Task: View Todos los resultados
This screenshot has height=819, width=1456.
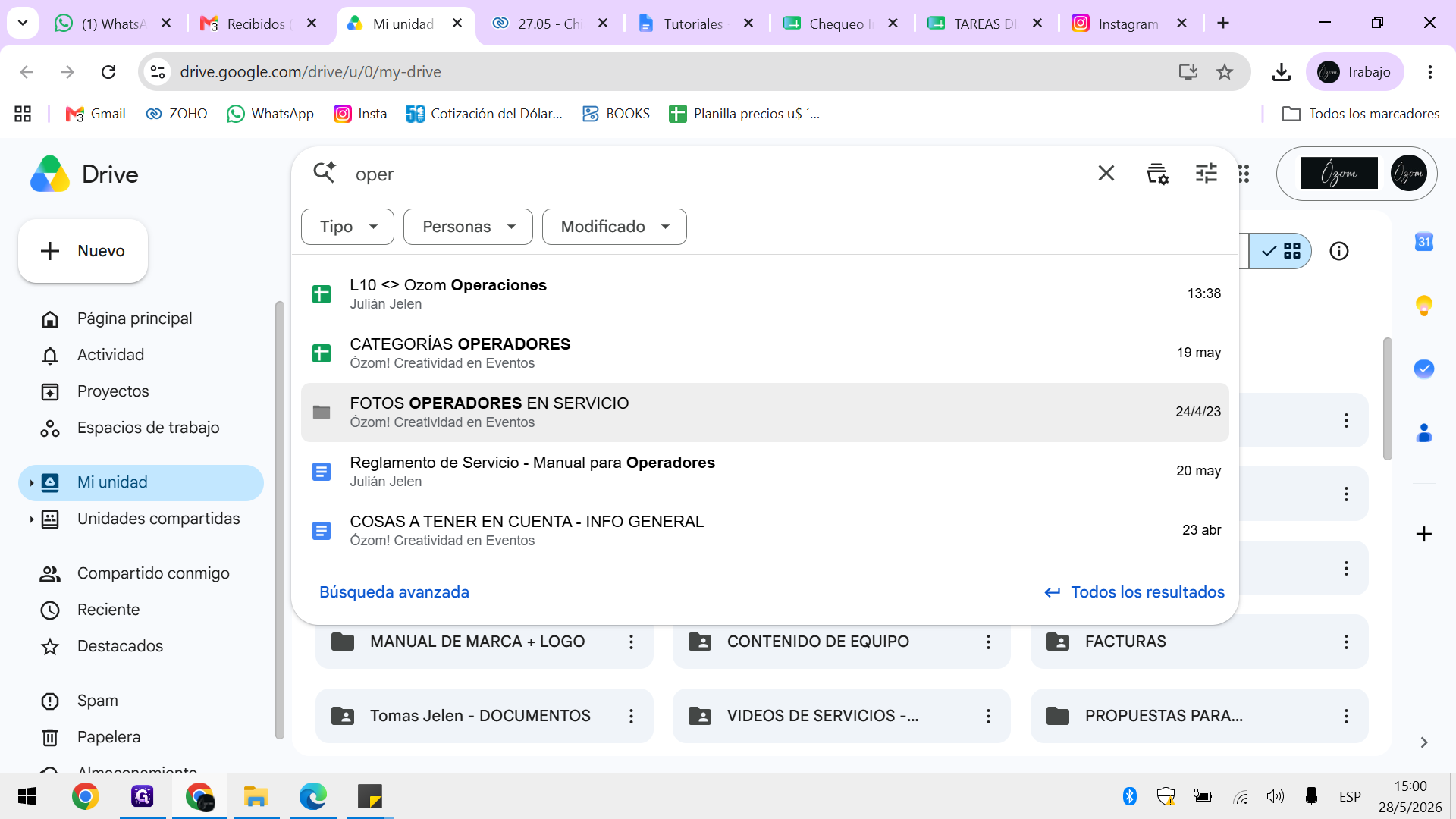Action: (x=1134, y=592)
